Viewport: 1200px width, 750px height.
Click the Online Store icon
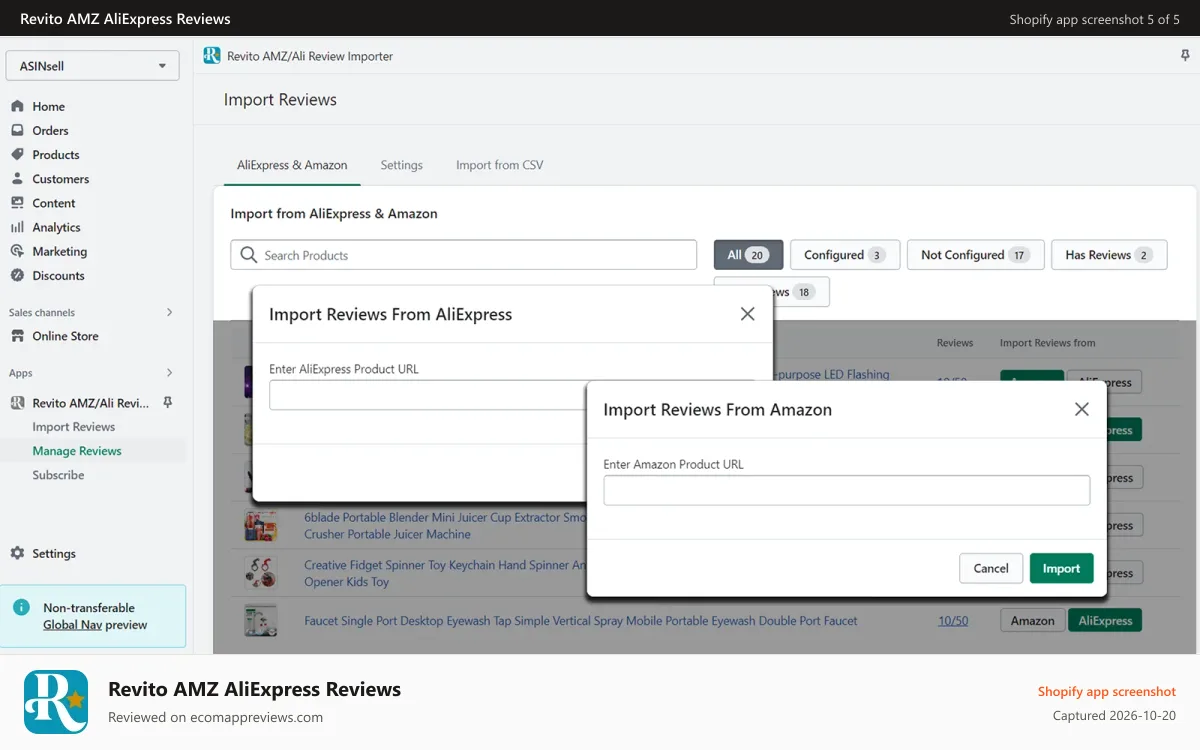17,336
